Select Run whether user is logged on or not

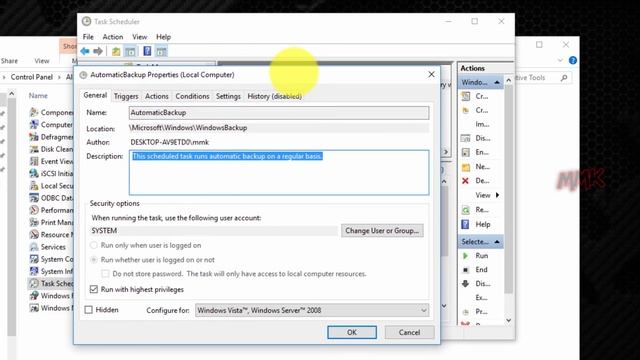pyautogui.click(x=94, y=260)
